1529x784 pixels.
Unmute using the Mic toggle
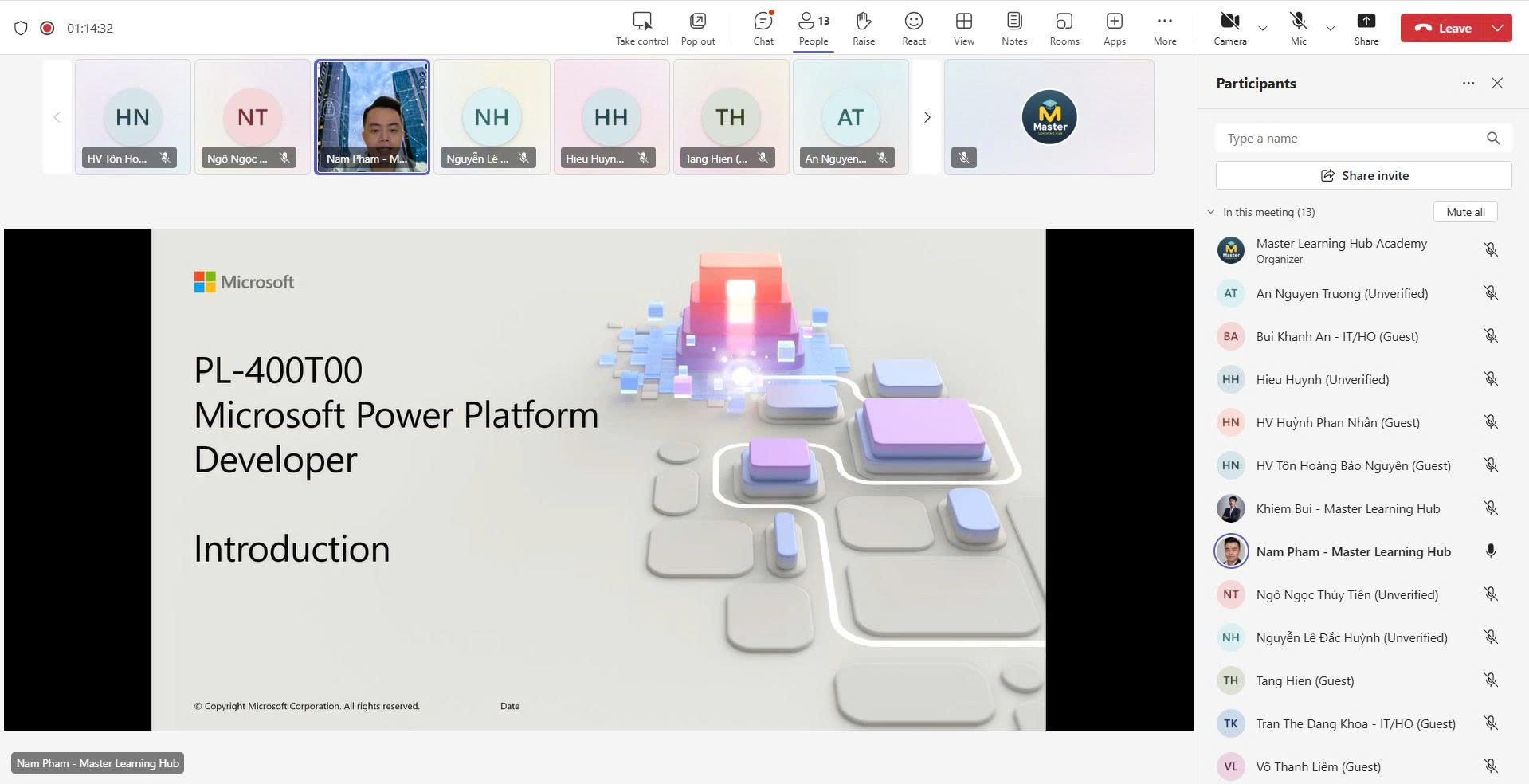coord(1298,28)
